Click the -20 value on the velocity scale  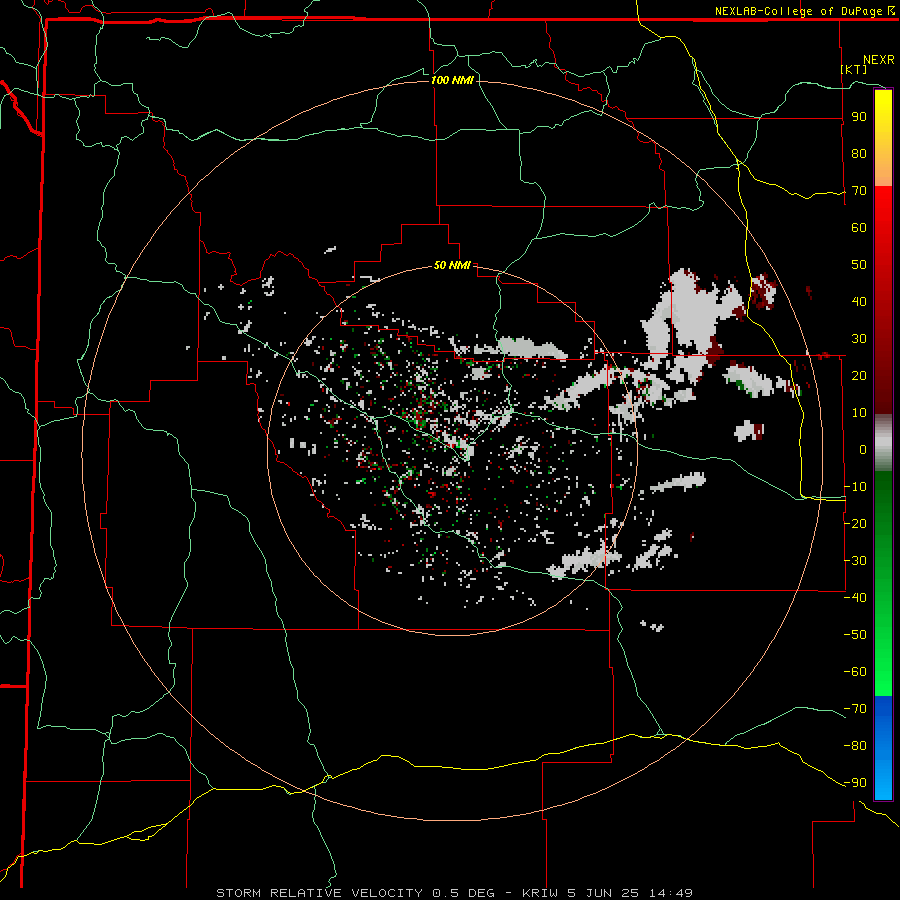tap(855, 523)
